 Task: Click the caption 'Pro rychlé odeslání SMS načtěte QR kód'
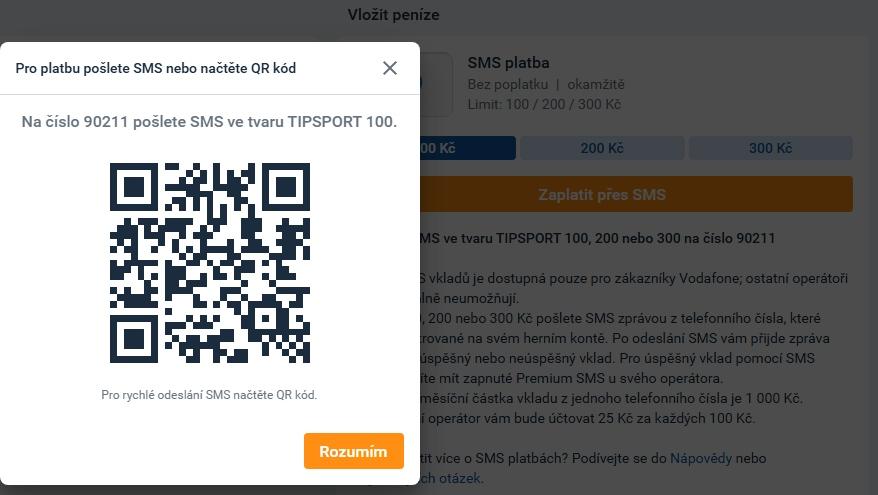click(209, 395)
